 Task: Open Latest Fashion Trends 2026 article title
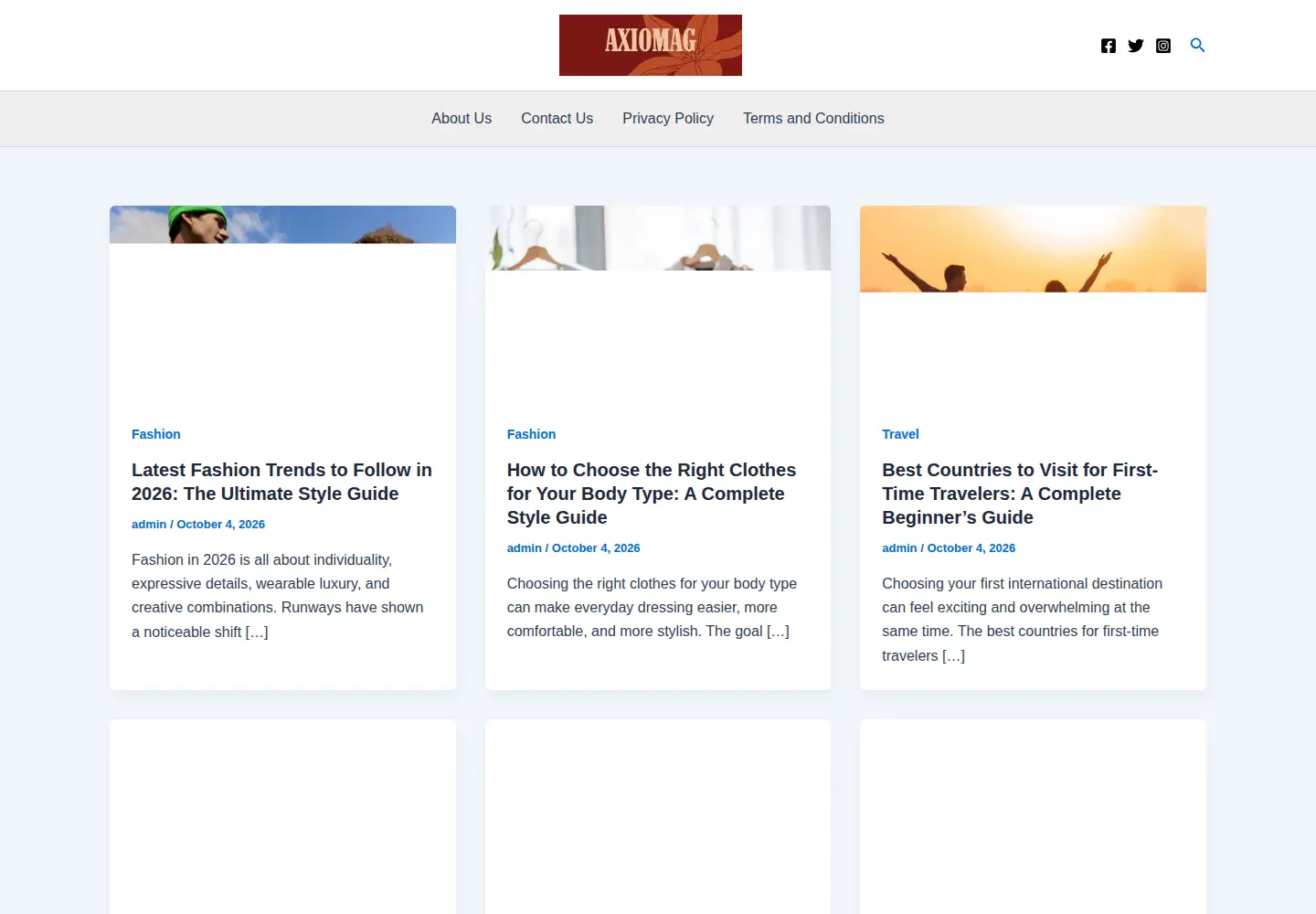coord(281,482)
